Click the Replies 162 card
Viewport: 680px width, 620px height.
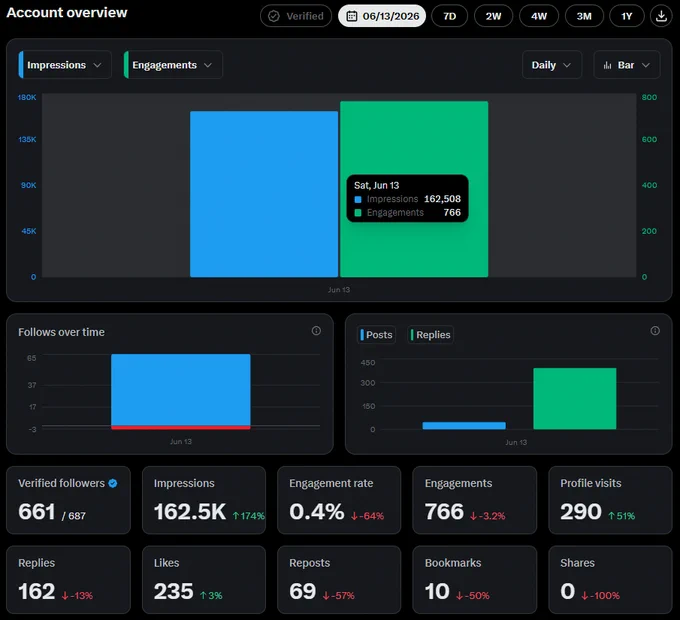(69, 580)
